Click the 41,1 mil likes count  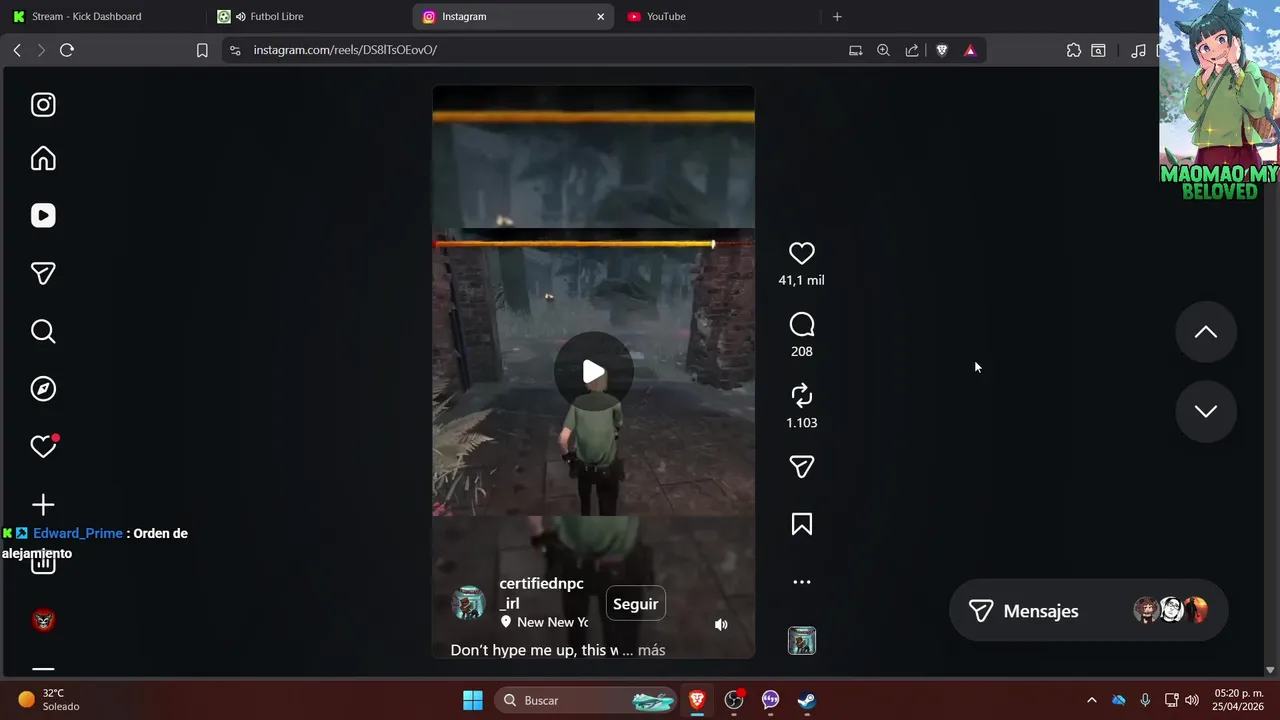(x=802, y=281)
